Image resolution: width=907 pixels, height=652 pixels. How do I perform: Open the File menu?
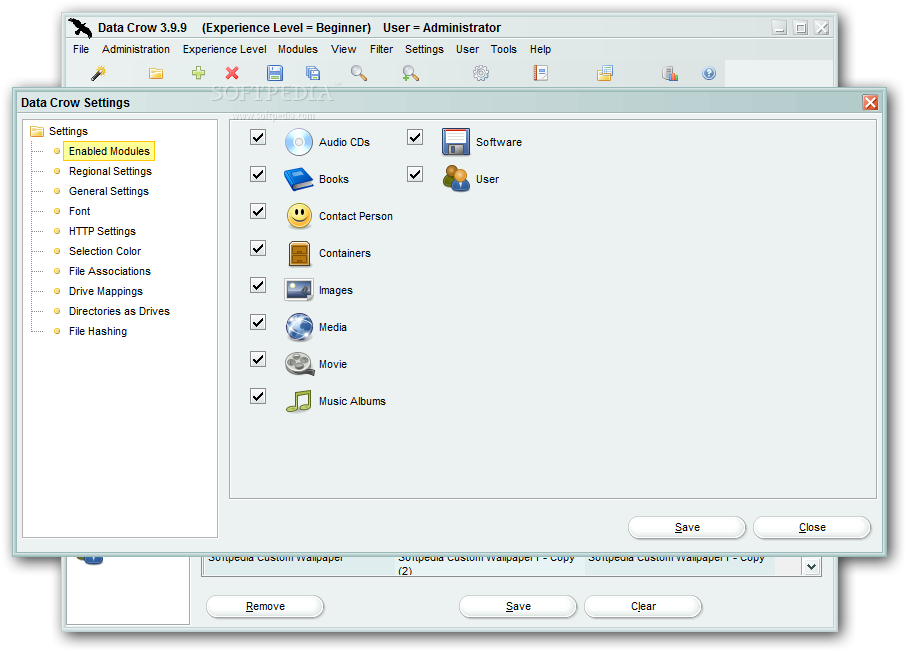pos(81,49)
